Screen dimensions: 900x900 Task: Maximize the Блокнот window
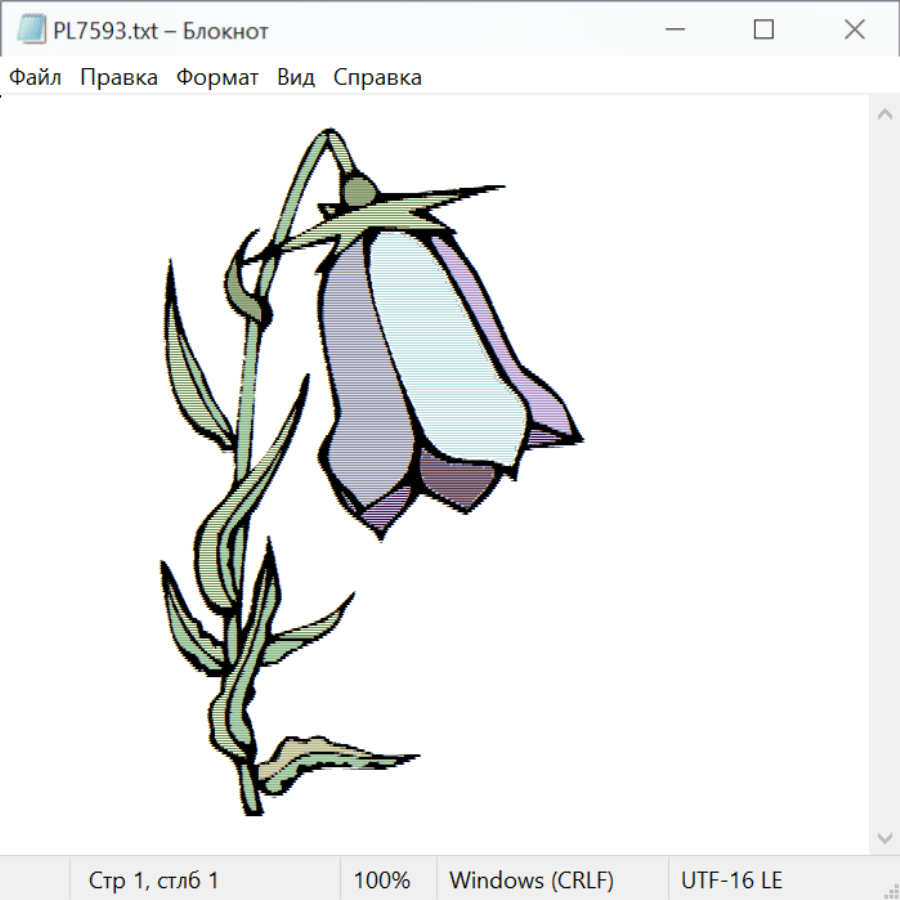click(x=763, y=30)
